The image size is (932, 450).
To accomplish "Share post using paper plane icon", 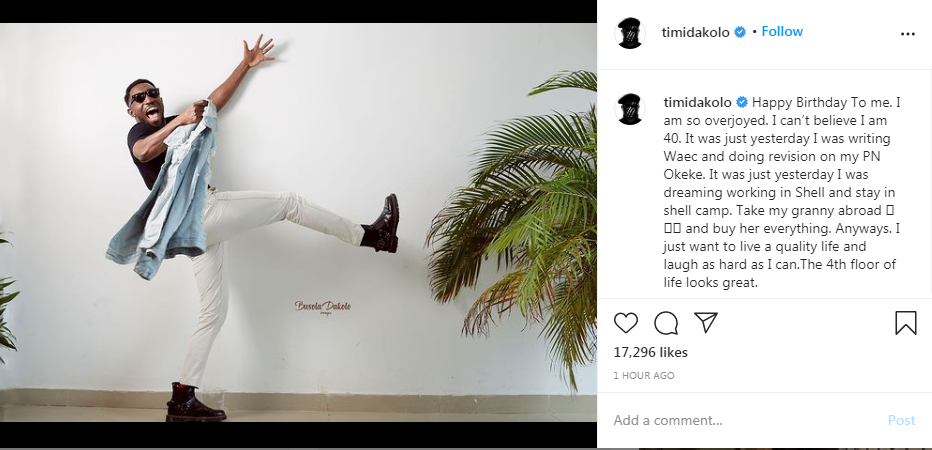I will 706,322.
